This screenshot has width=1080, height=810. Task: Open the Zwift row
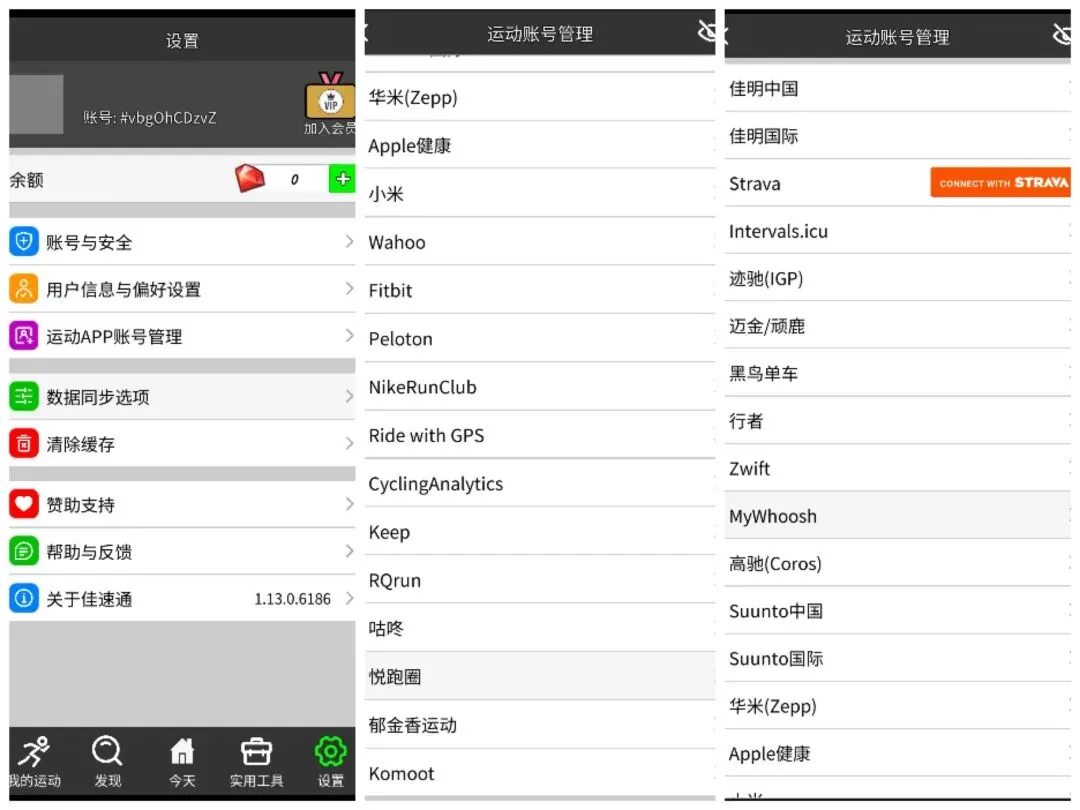coord(897,468)
